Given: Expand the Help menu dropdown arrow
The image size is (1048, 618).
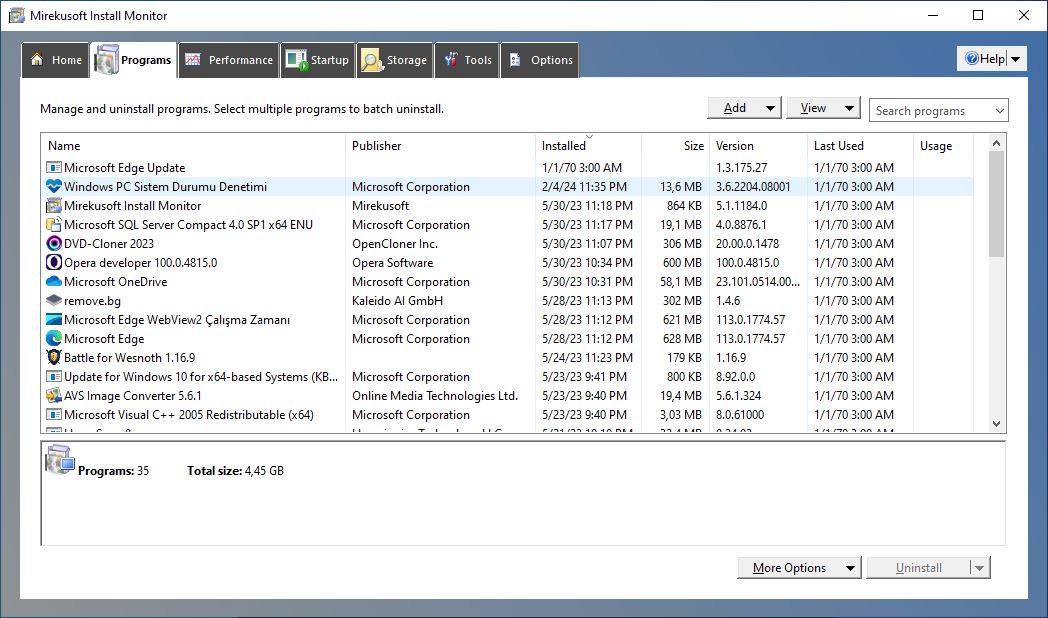Looking at the screenshot, I should tap(1016, 59).
